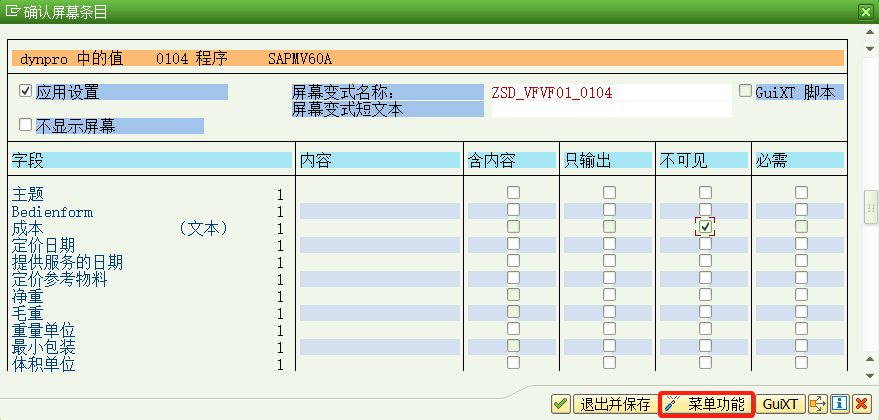Toggle the 应用设置 checkbox
This screenshot has width=879, height=420.
coord(25,91)
